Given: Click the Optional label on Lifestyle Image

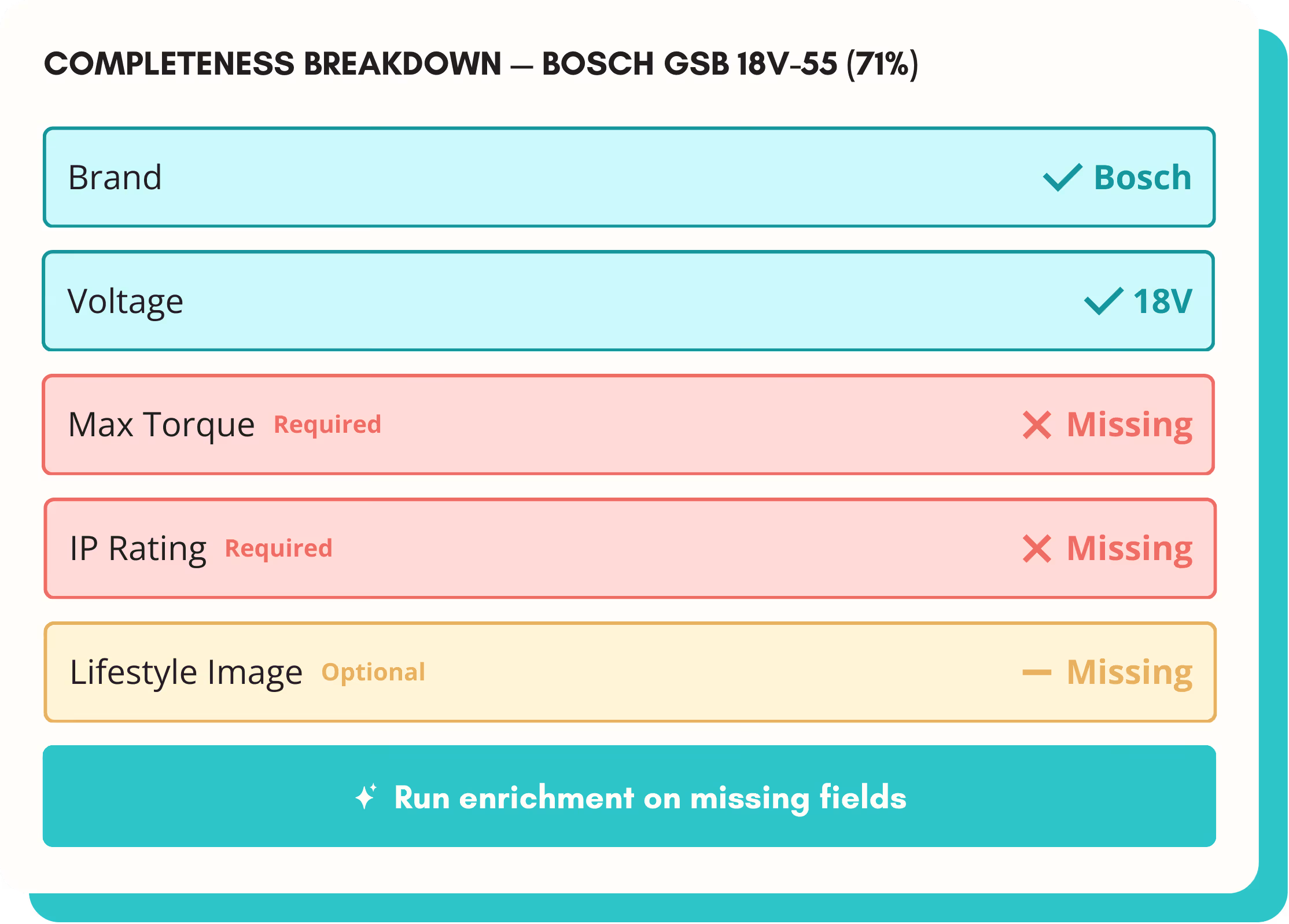Looking at the screenshot, I should (374, 672).
